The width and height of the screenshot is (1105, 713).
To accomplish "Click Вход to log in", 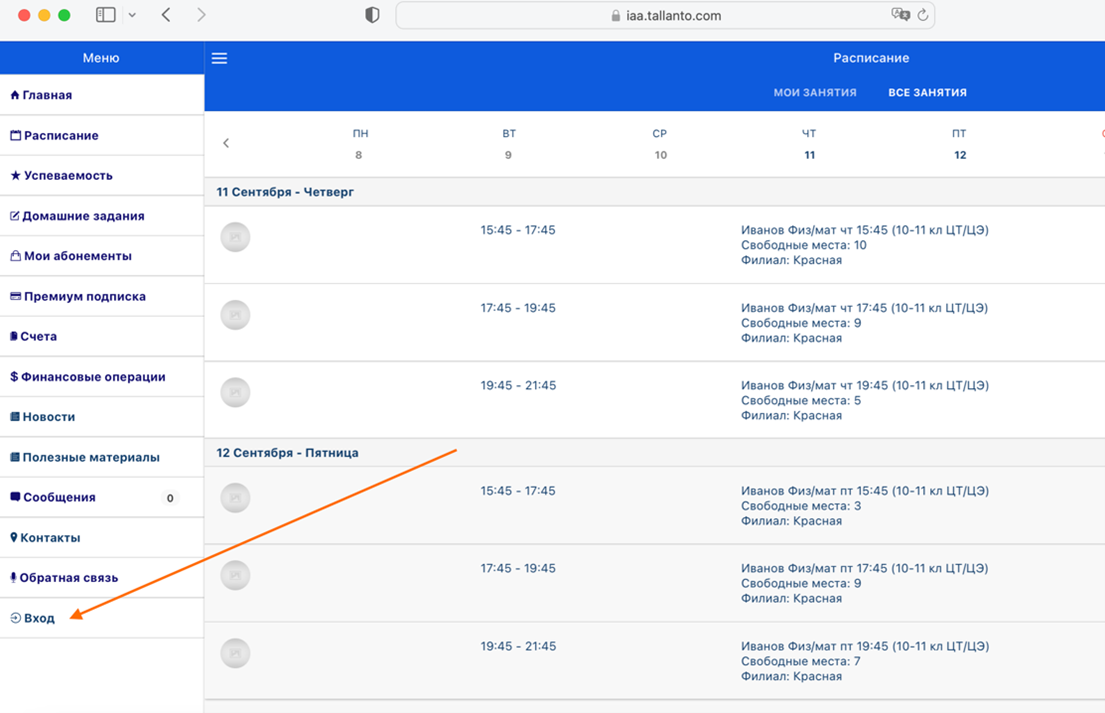I will [x=39, y=618].
